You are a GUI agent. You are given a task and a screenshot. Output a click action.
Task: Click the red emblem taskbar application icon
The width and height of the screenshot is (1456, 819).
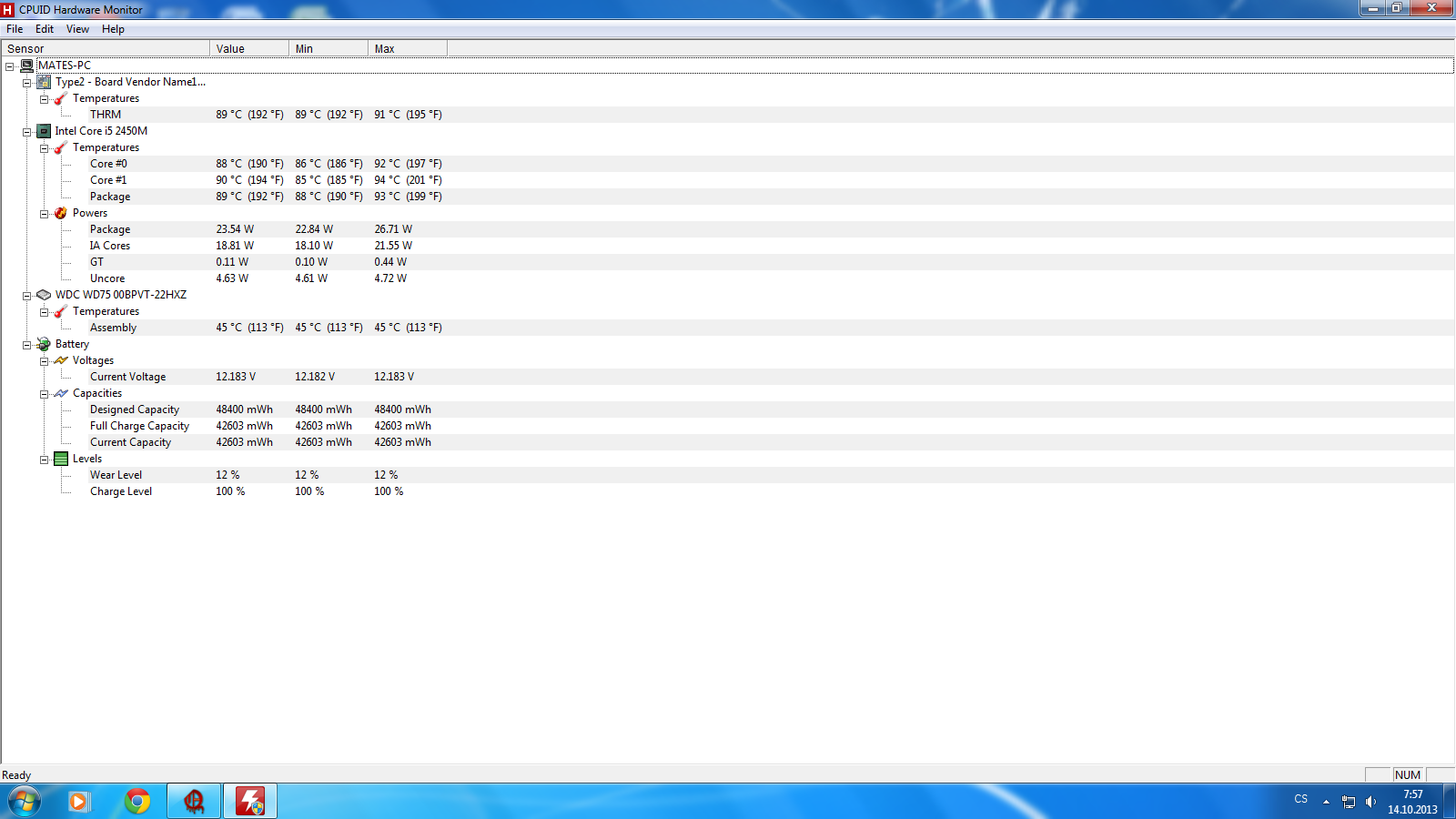tap(194, 802)
